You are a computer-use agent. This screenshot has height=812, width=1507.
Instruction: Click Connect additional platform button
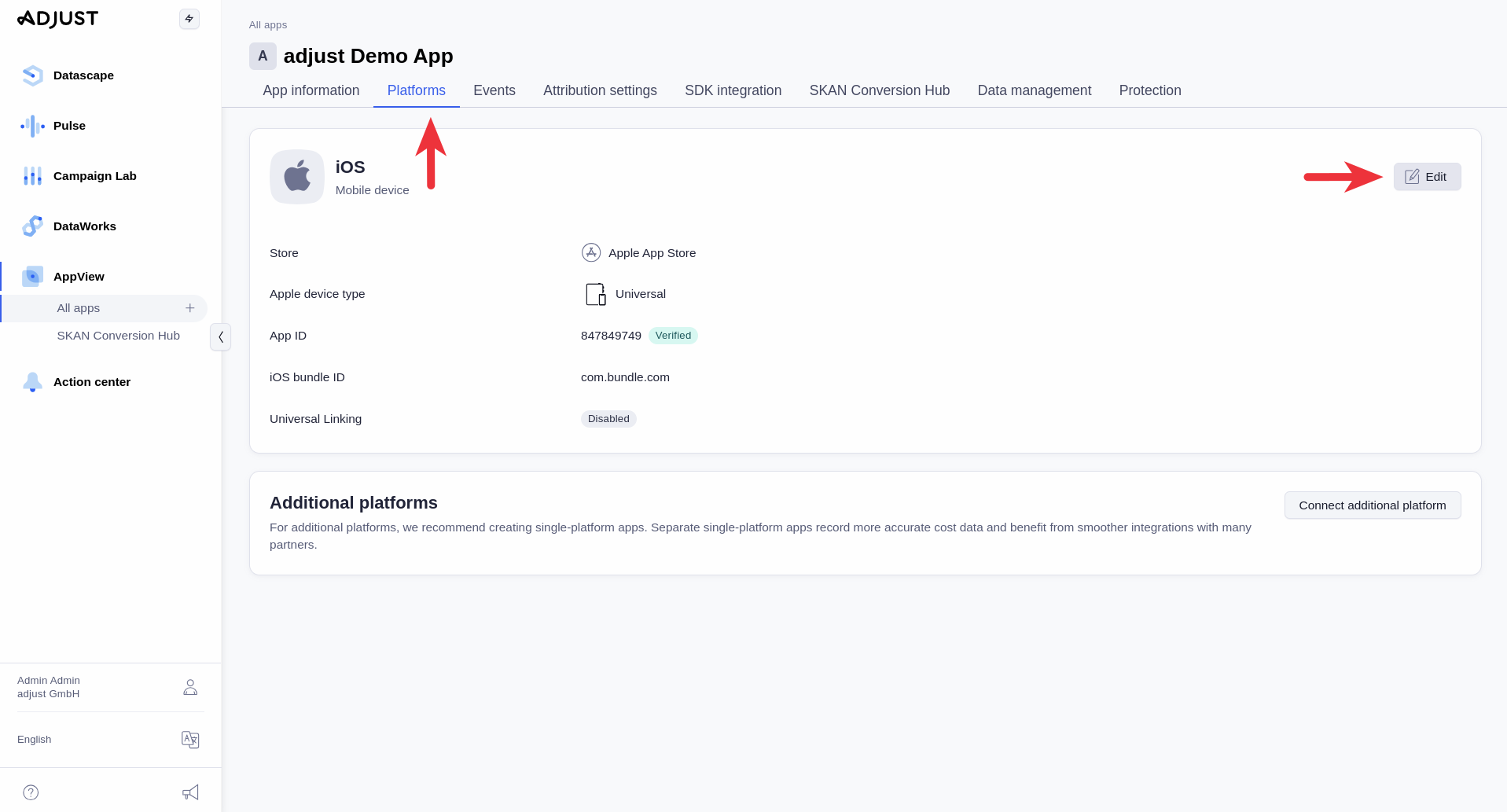tap(1373, 505)
